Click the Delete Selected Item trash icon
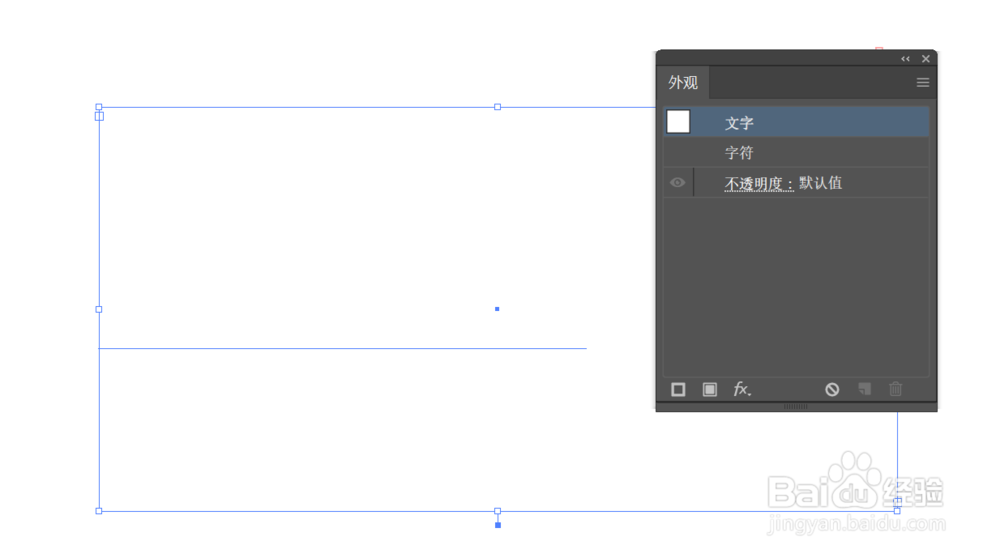The image size is (1000, 558). [x=895, y=389]
